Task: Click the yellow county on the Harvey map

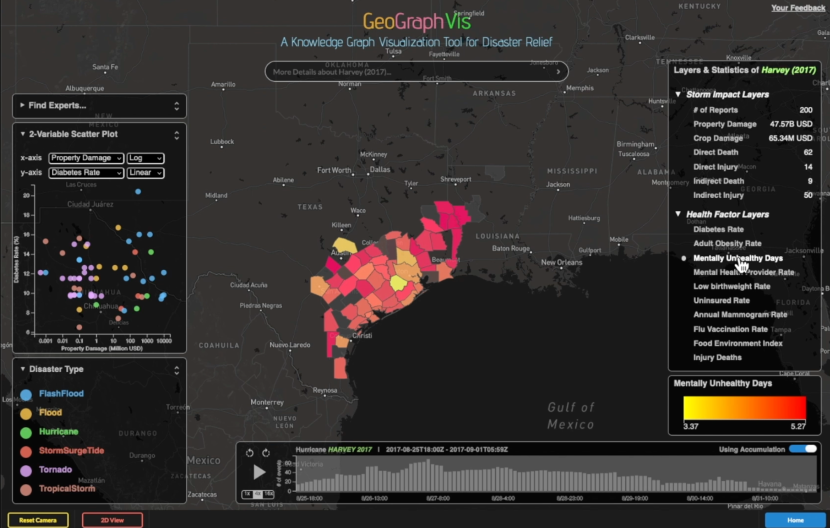Action: click(399, 283)
